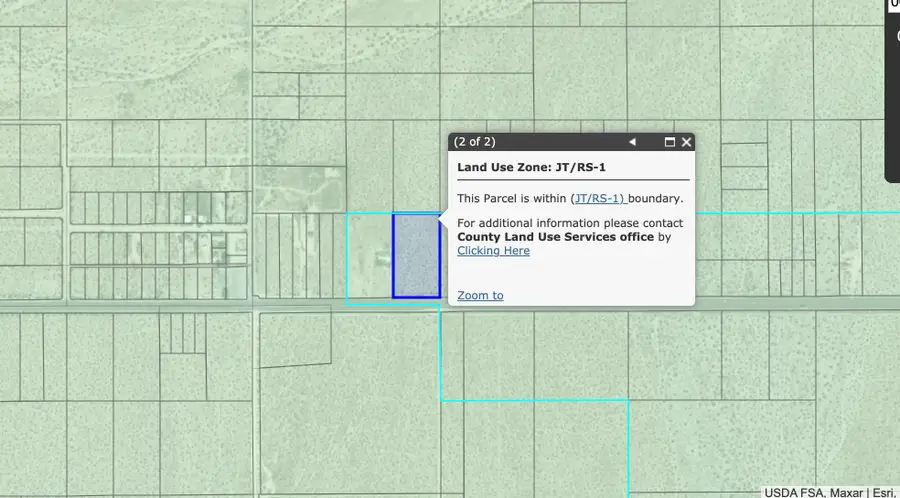Click the "This Parcel is within" text
This screenshot has height=498, width=900.
tap(511, 199)
